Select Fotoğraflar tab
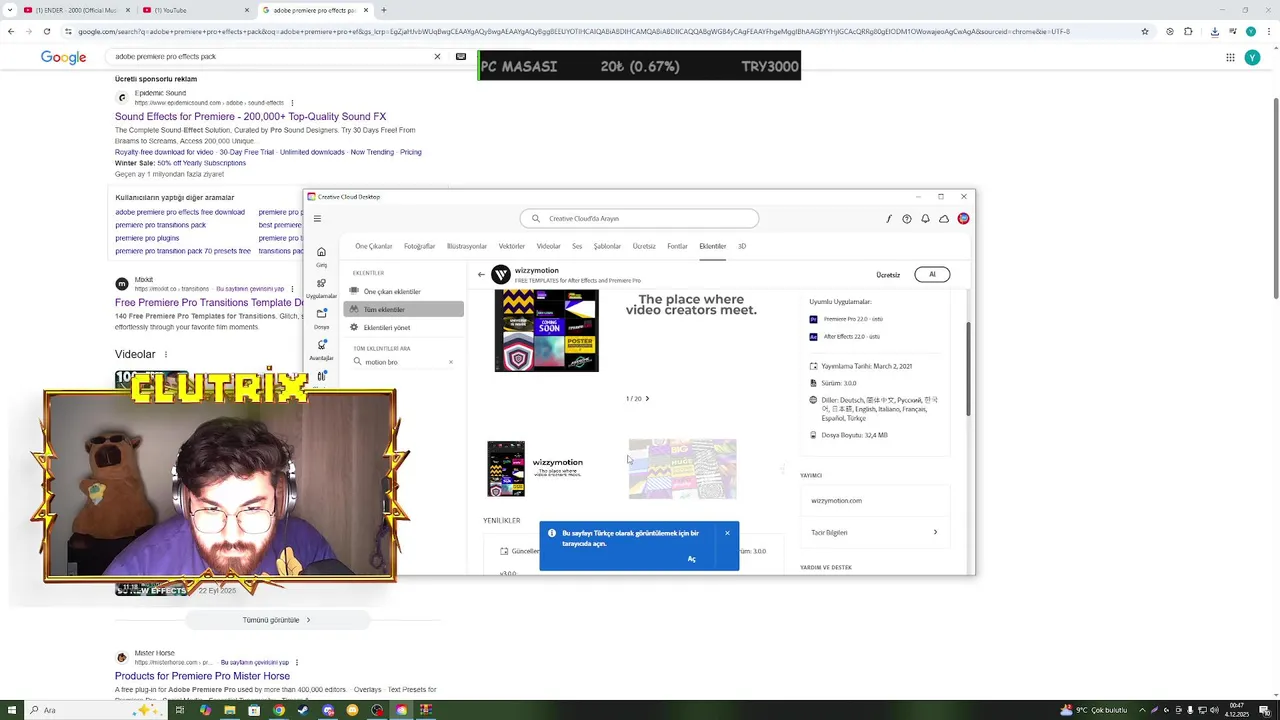 [420, 246]
